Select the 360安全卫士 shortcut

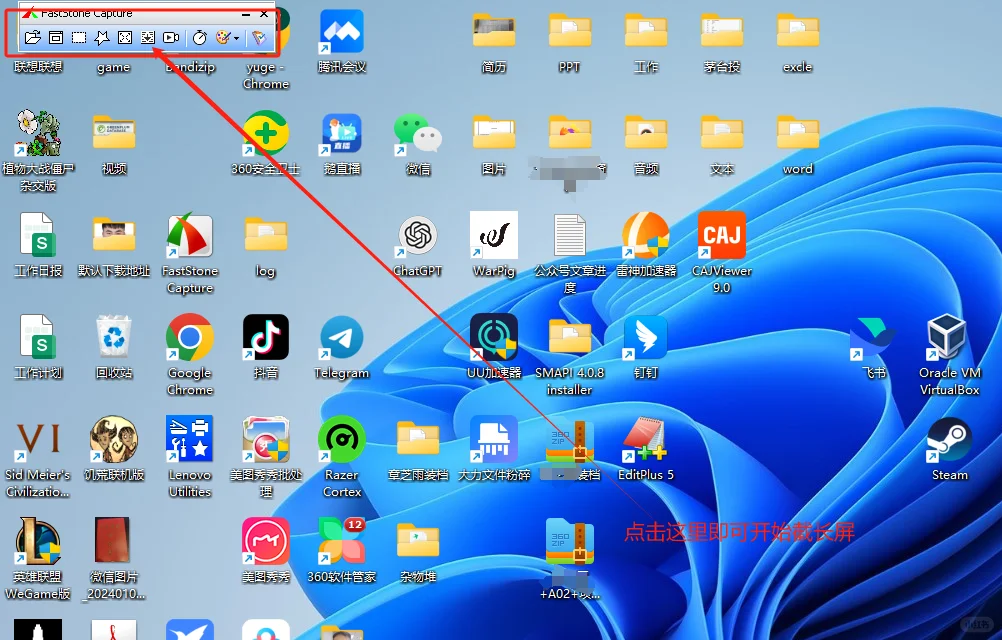(x=266, y=144)
